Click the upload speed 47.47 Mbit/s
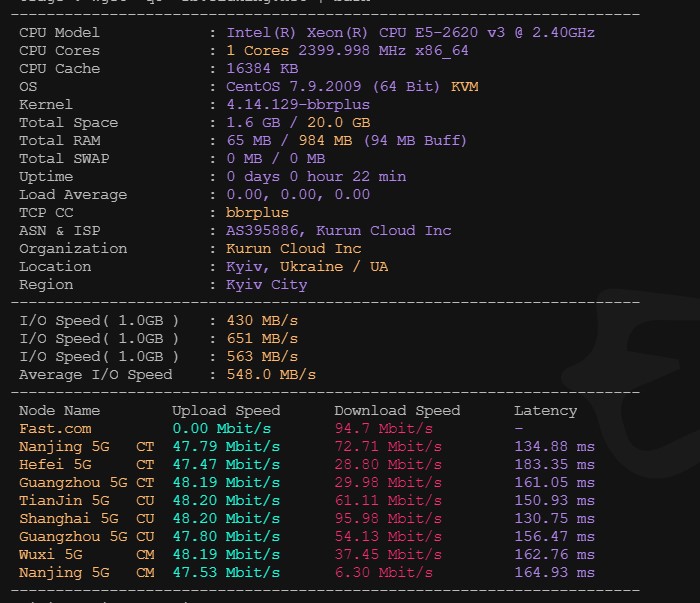The height and width of the screenshot is (603, 700). click(226, 465)
